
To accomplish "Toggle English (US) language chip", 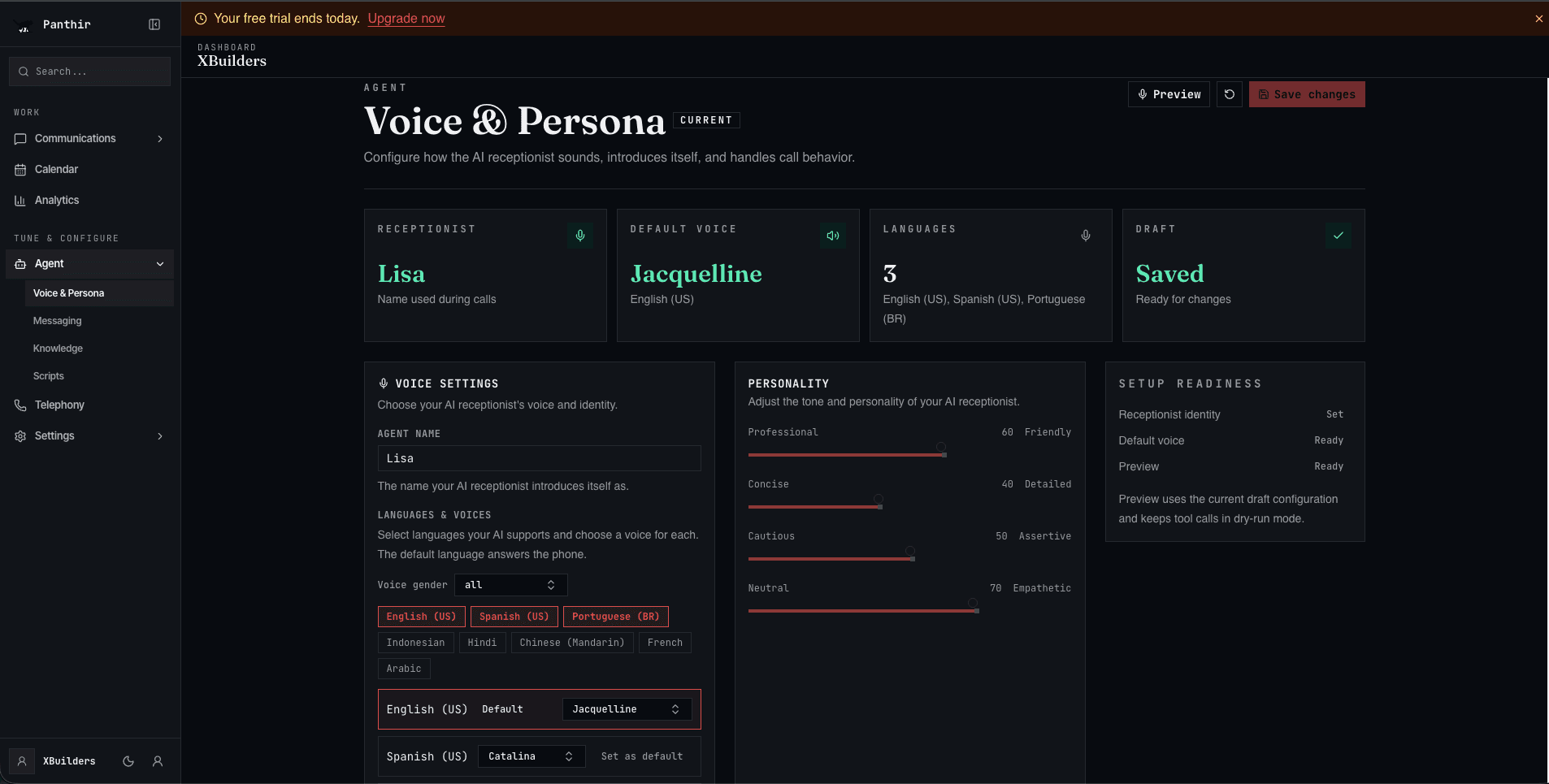I will pyautogui.click(x=421, y=617).
